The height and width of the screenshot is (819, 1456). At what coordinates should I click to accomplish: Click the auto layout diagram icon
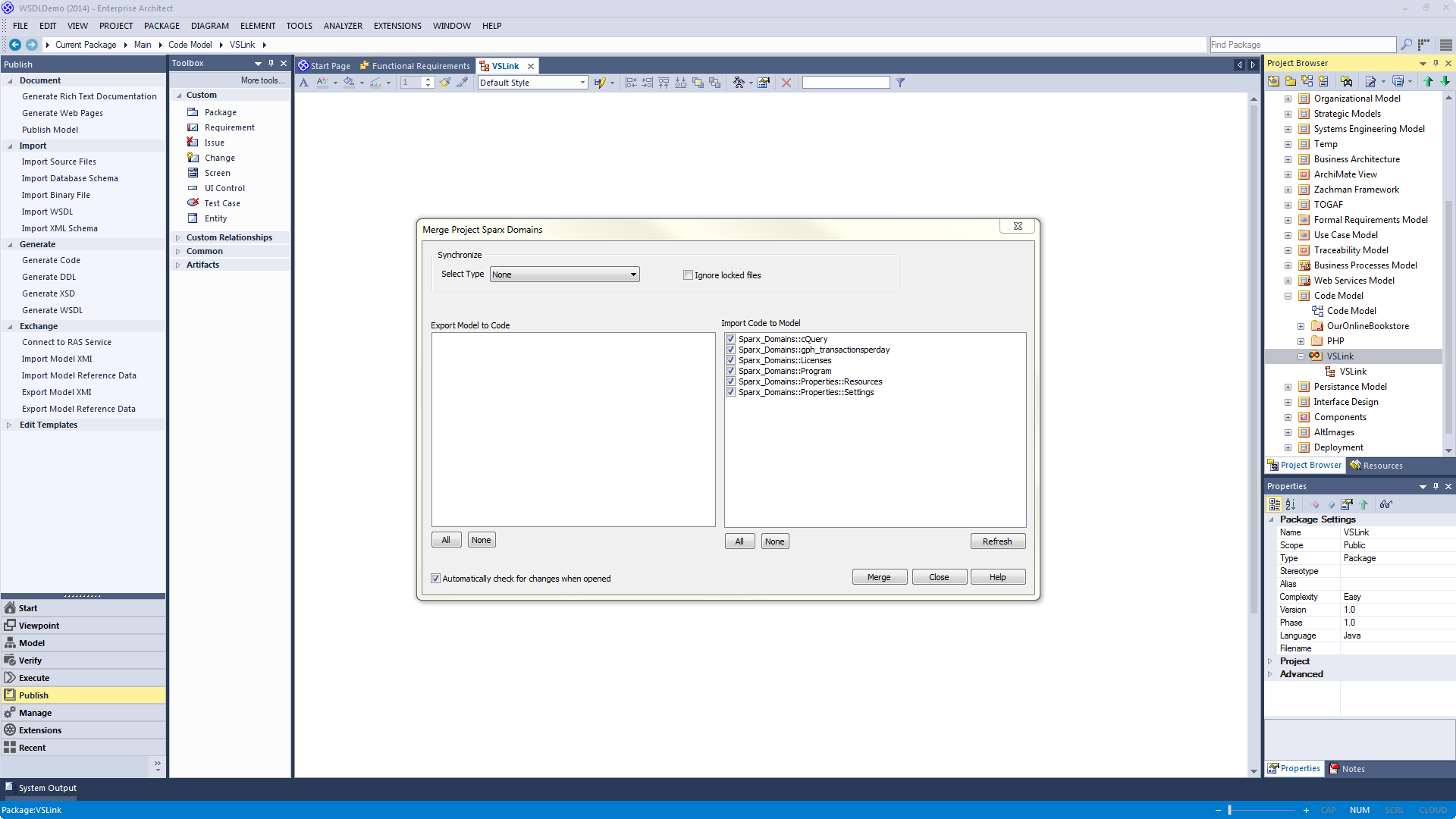(x=739, y=83)
